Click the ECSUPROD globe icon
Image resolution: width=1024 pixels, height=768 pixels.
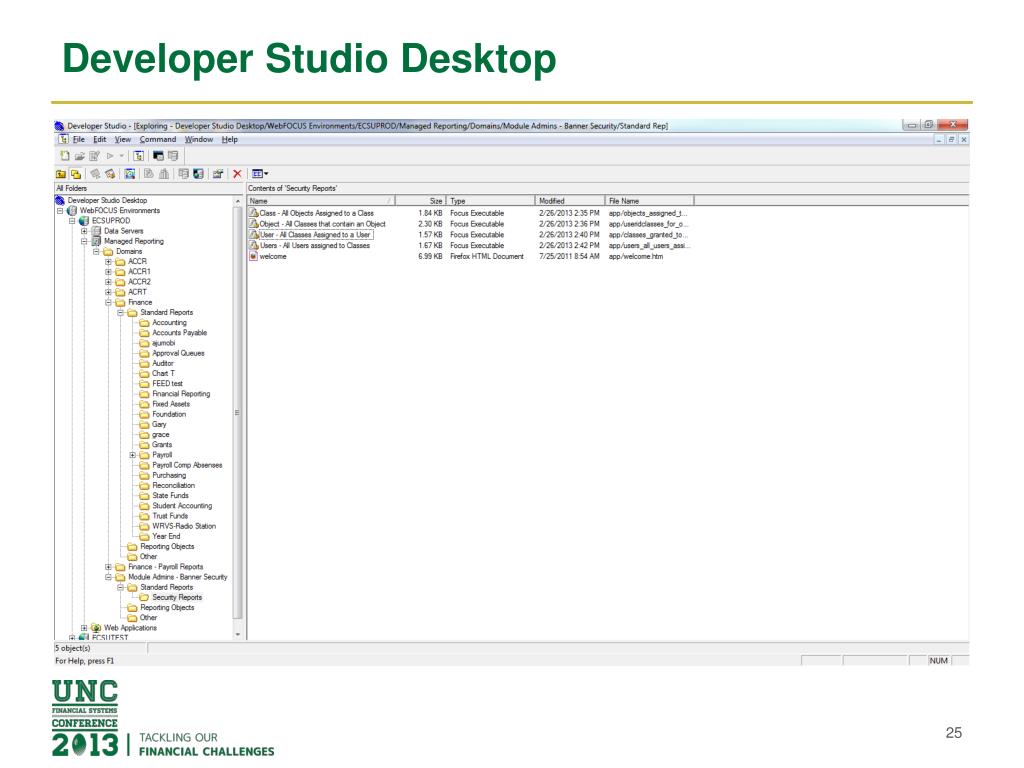coord(84,221)
